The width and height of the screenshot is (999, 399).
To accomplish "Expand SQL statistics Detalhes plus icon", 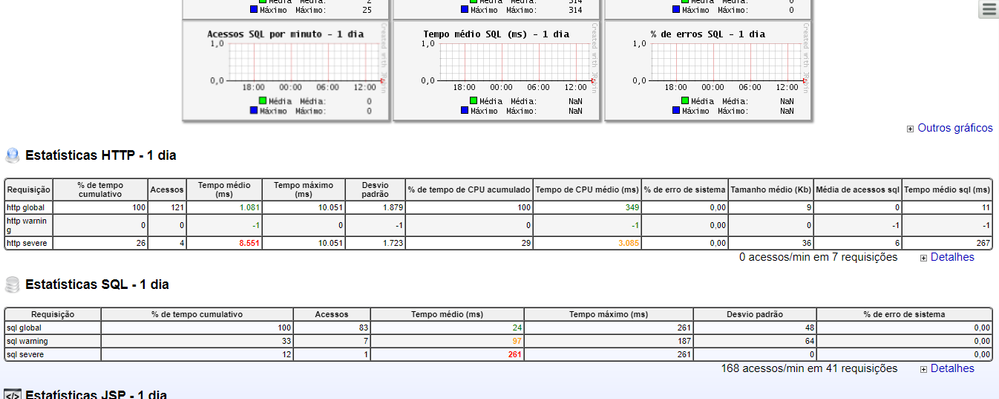I will click(x=924, y=369).
